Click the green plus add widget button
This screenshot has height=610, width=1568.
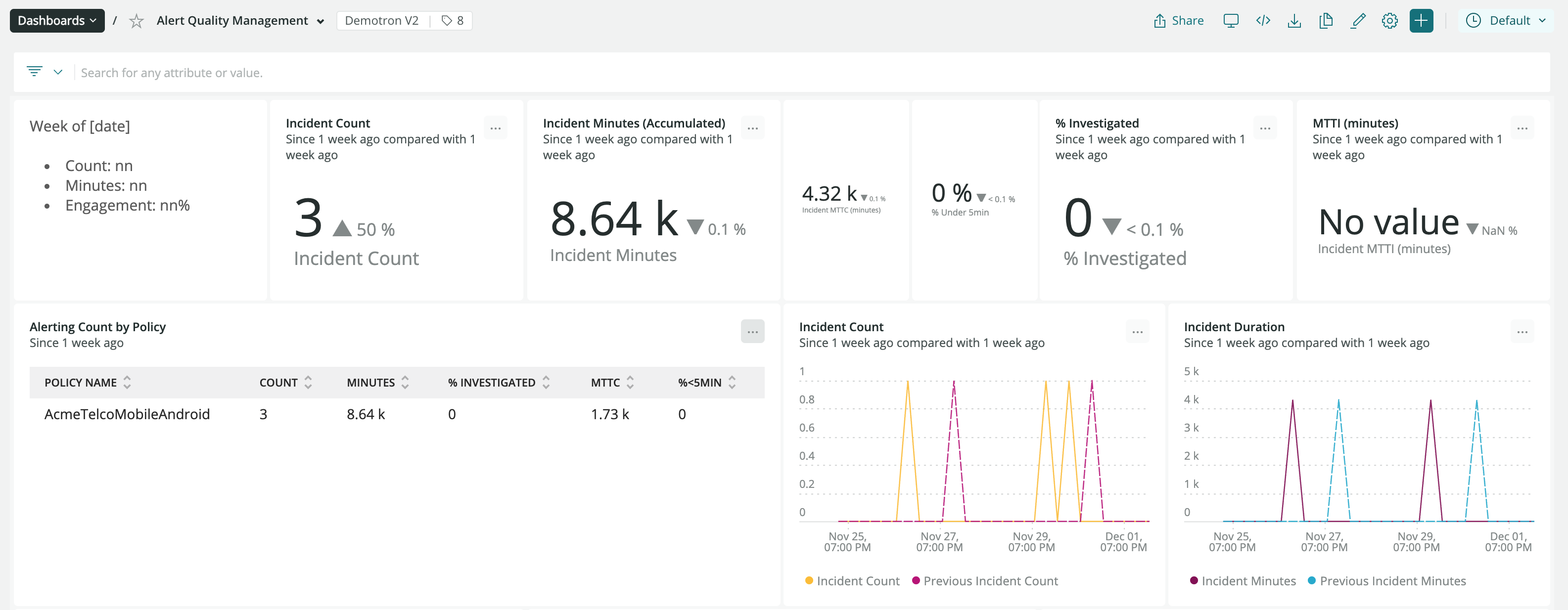pos(1421,21)
